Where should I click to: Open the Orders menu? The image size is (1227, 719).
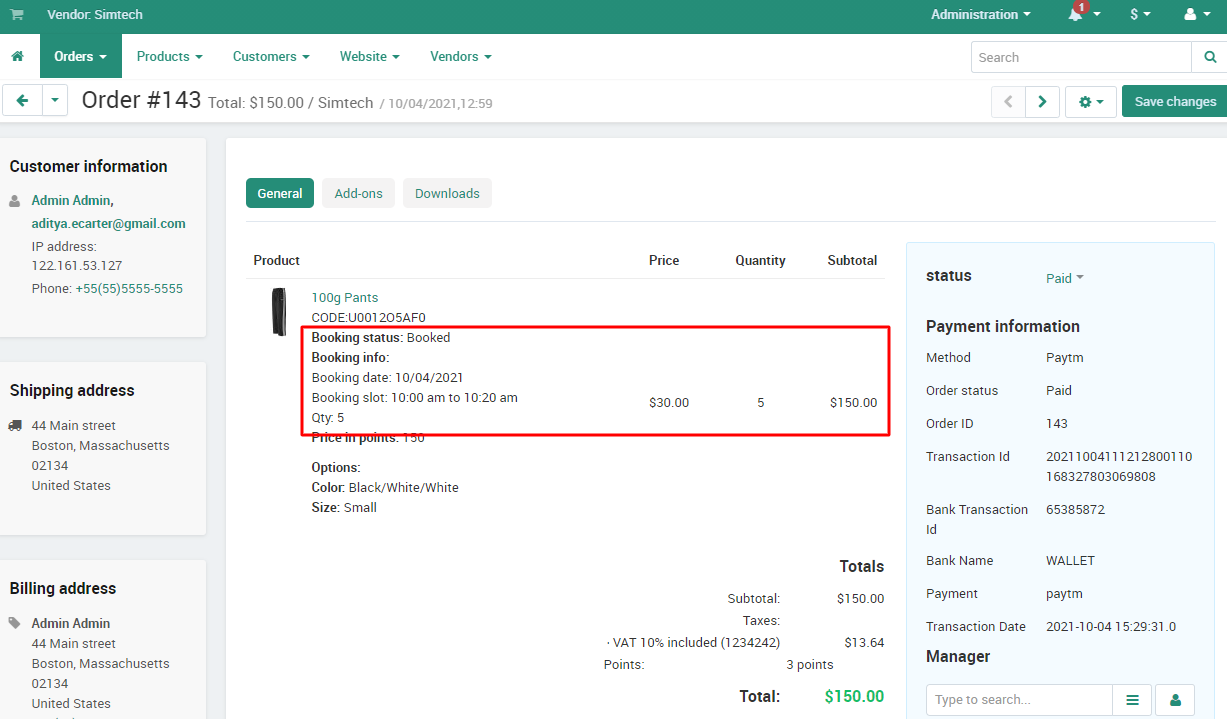[81, 56]
